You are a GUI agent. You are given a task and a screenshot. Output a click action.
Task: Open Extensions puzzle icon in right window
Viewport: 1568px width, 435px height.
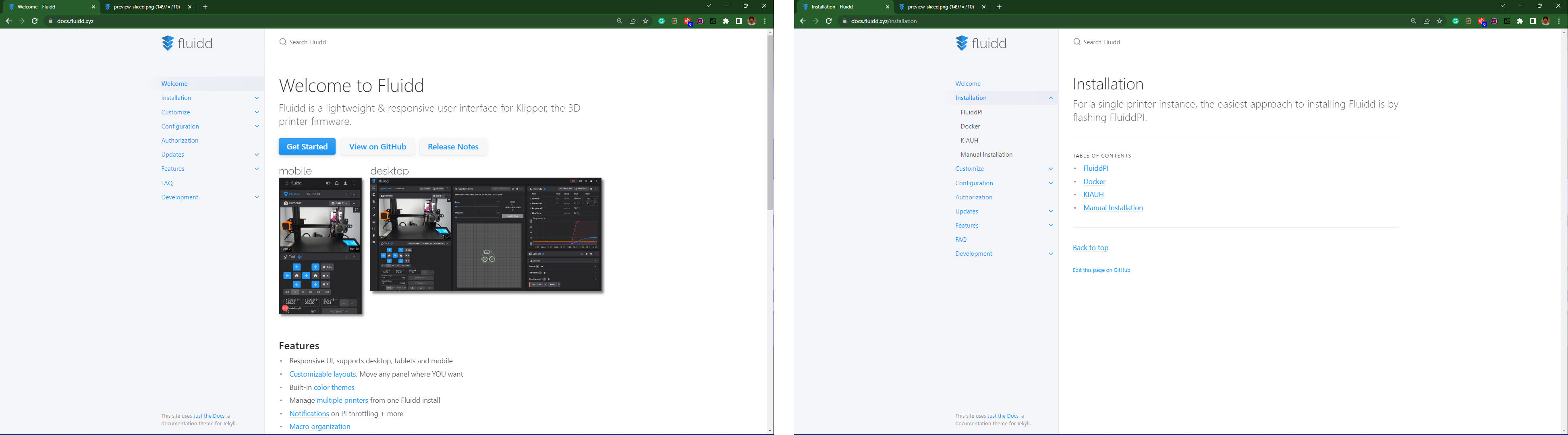pos(1520,21)
